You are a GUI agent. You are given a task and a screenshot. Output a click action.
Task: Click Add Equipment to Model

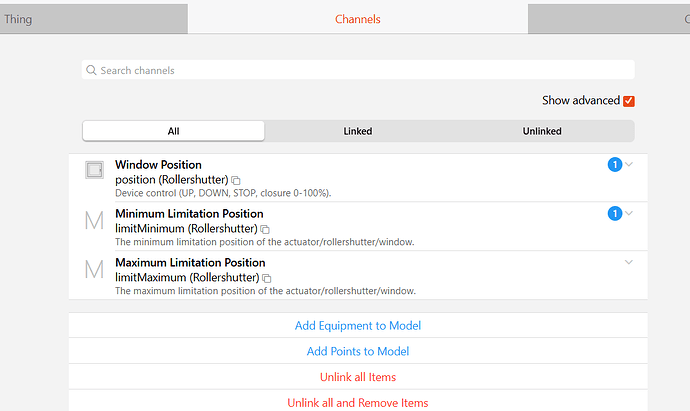coord(357,326)
